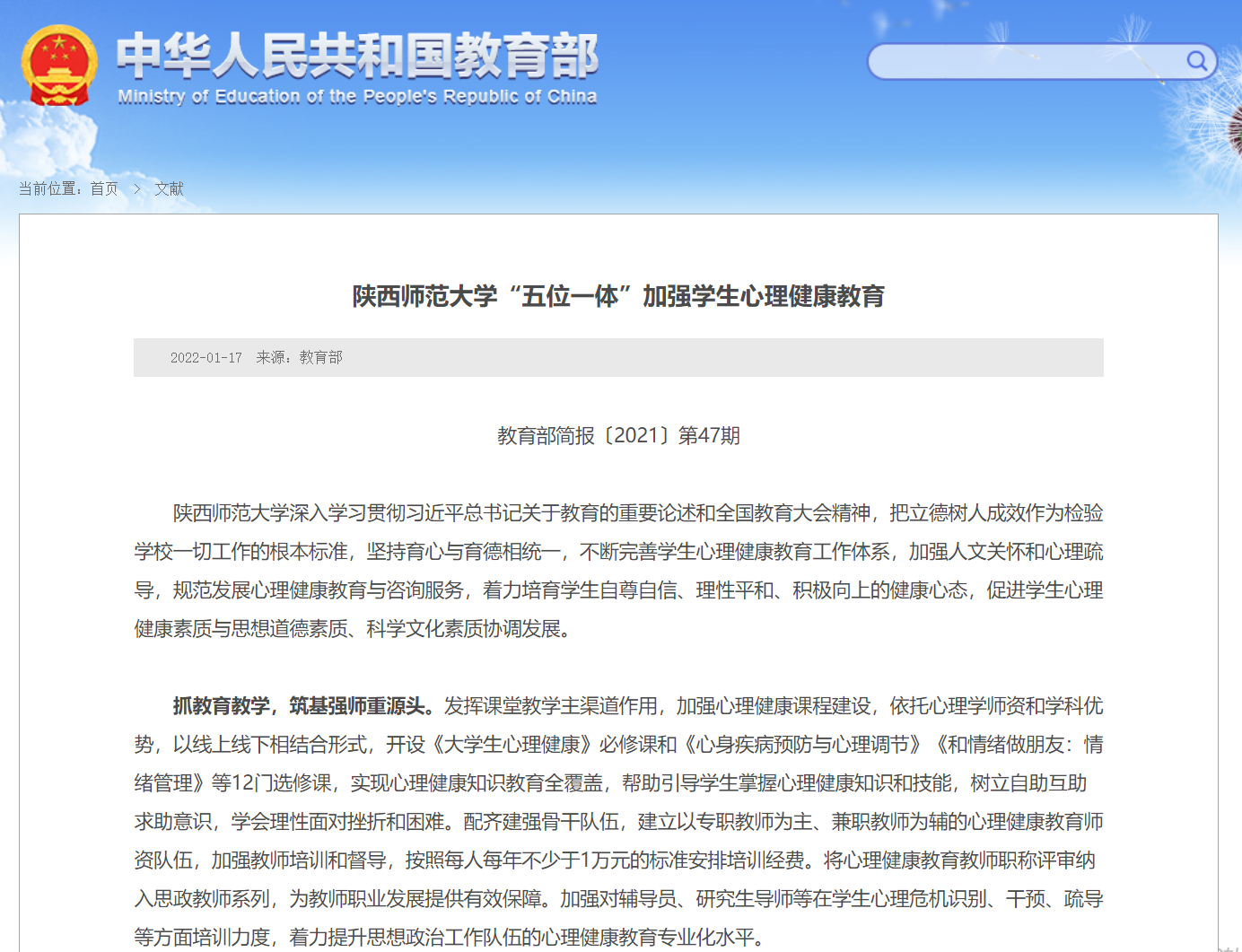Click the magnifier search icon
The width and height of the screenshot is (1242, 952).
1196,61
